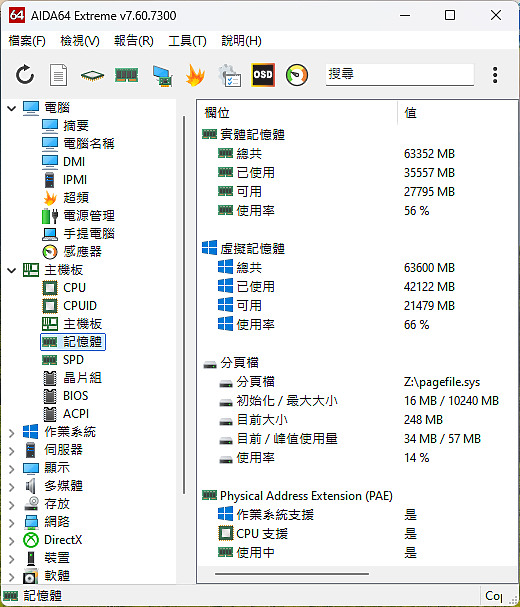The image size is (520, 607).
Task: Select IPMI in the tree
Action: pos(75,180)
